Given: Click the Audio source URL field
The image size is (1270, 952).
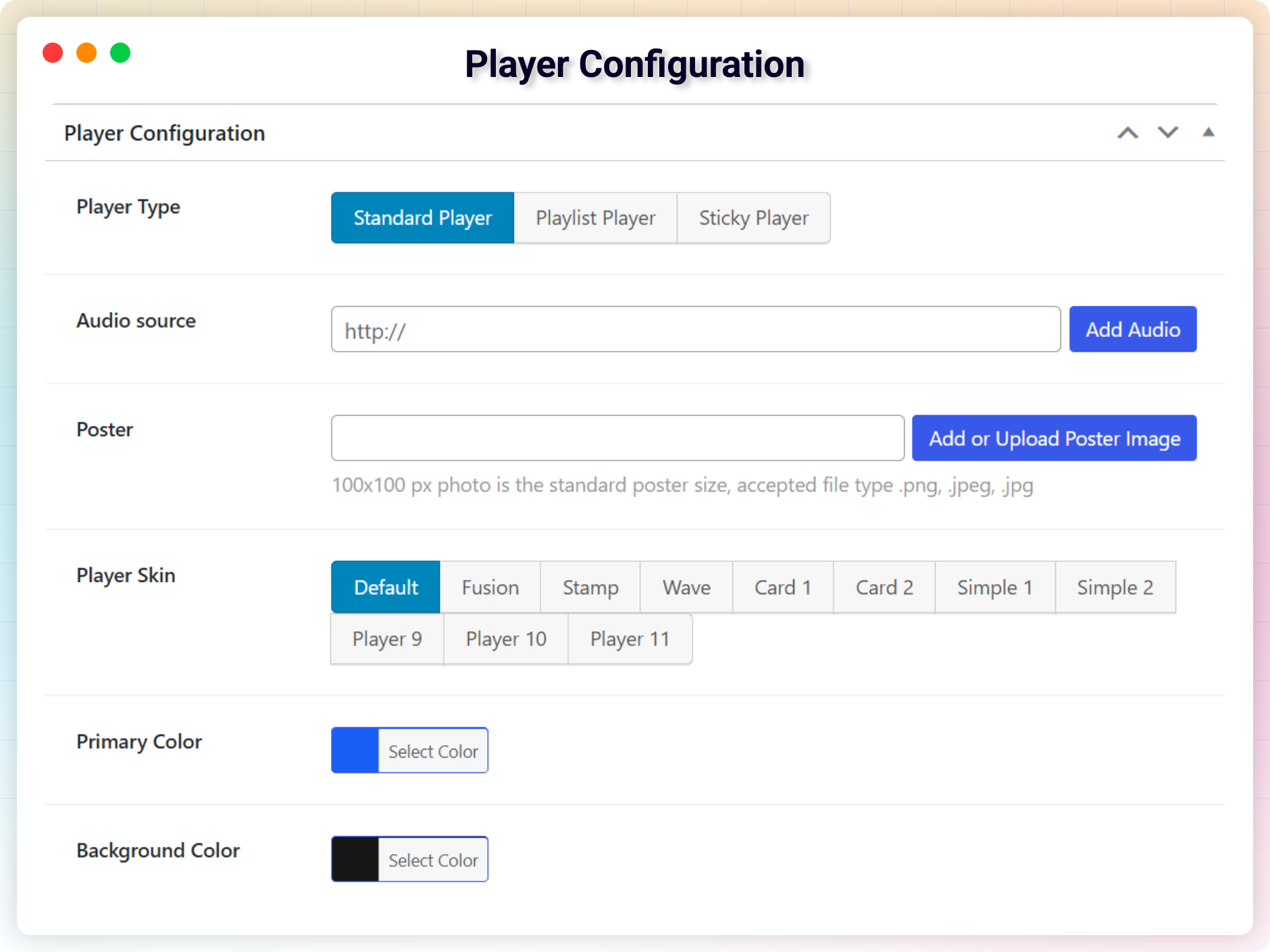Looking at the screenshot, I should (x=696, y=329).
